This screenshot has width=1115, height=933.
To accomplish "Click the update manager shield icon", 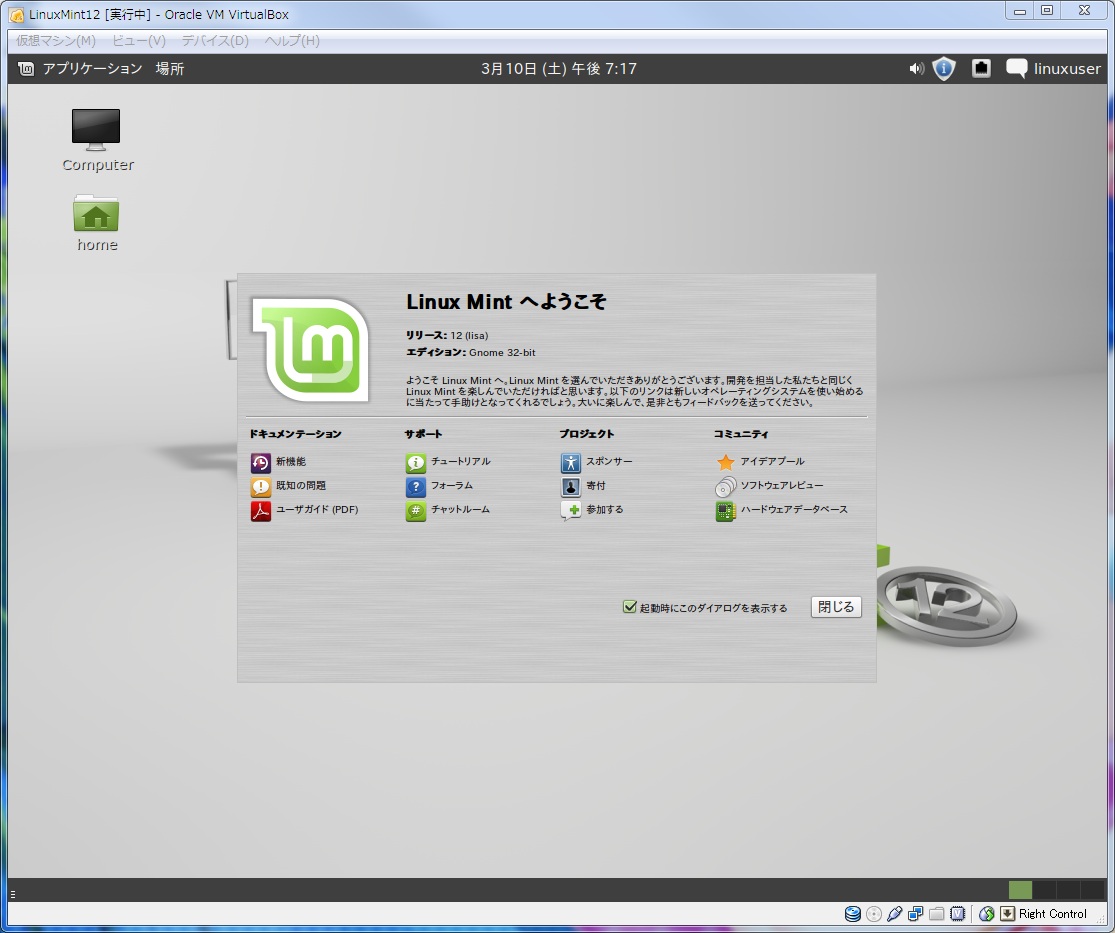I will click(x=944, y=69).
